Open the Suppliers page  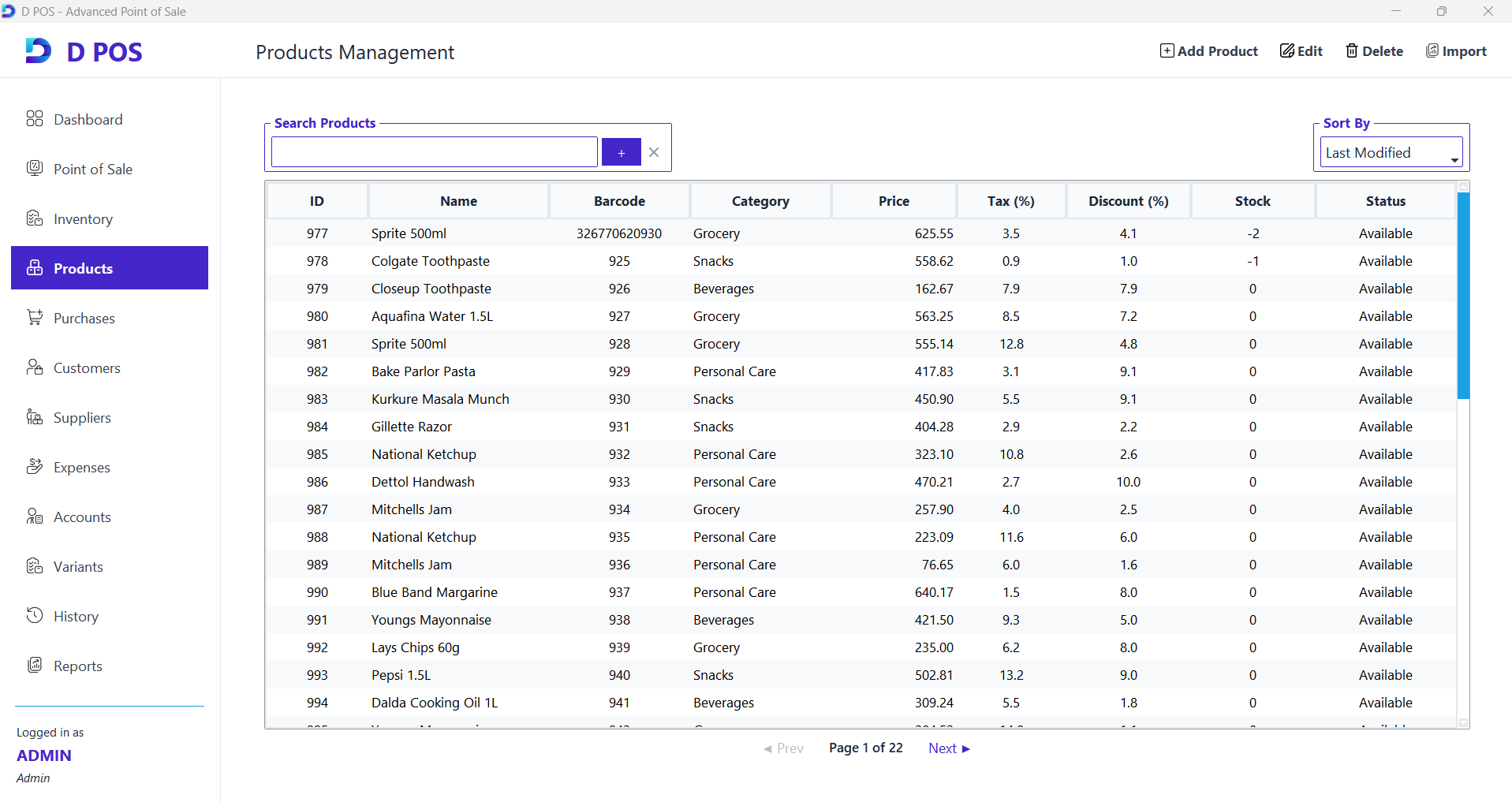[x=110, y=417]
